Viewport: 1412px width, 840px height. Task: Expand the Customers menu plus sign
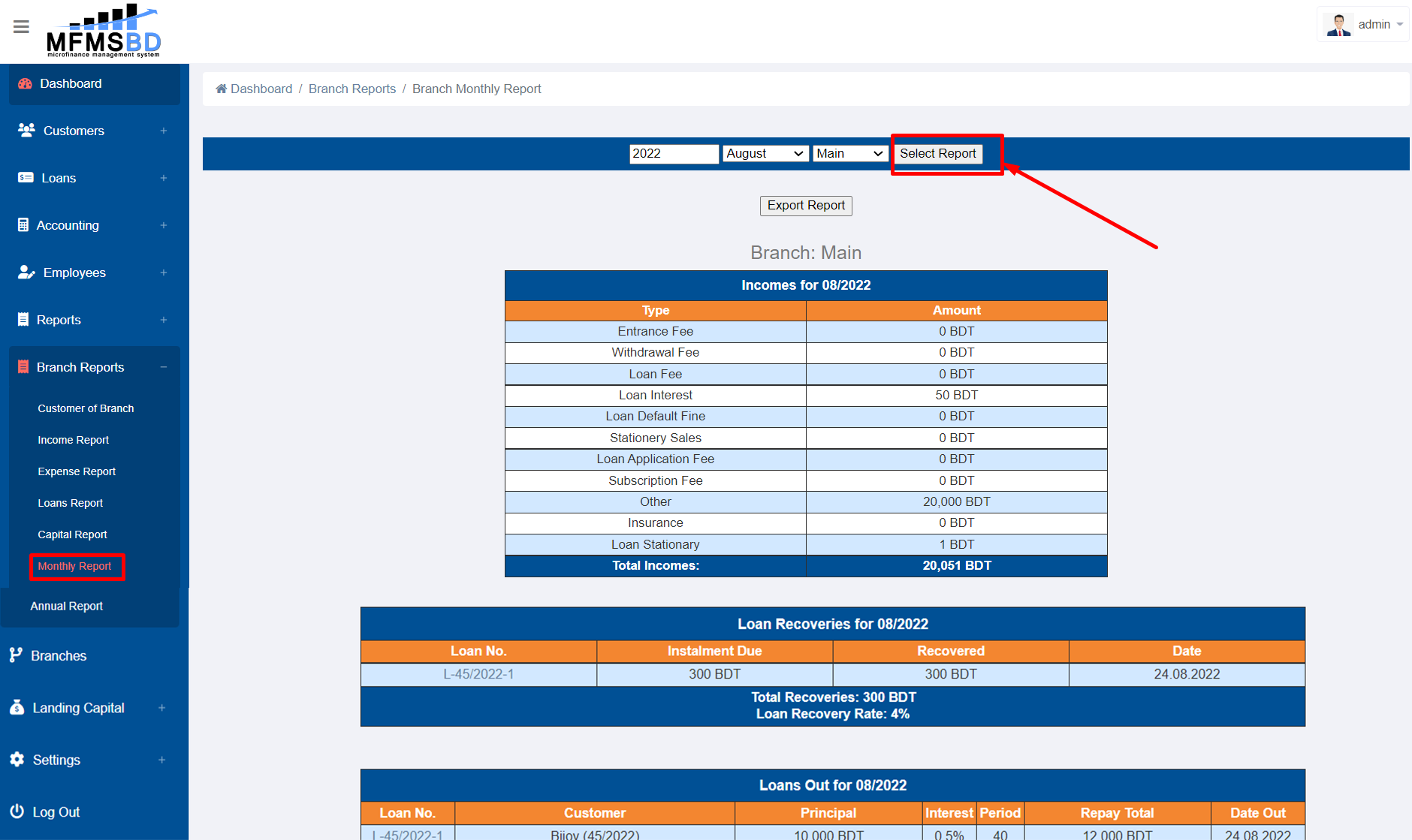(163, 131)
